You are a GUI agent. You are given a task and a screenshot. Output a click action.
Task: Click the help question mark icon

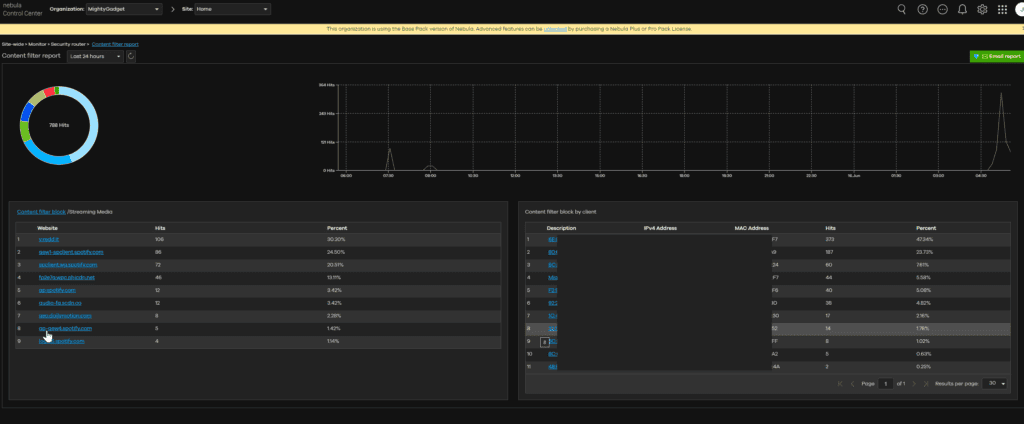[922, 9]
